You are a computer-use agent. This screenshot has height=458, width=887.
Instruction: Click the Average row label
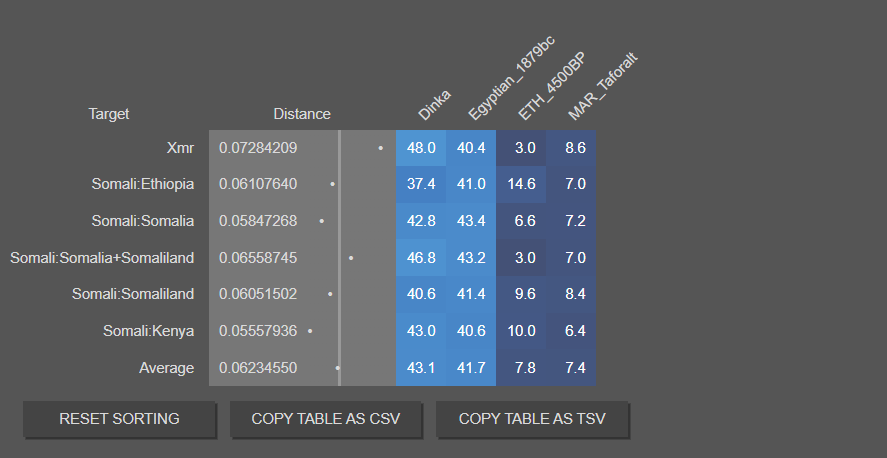pos(166,368)
